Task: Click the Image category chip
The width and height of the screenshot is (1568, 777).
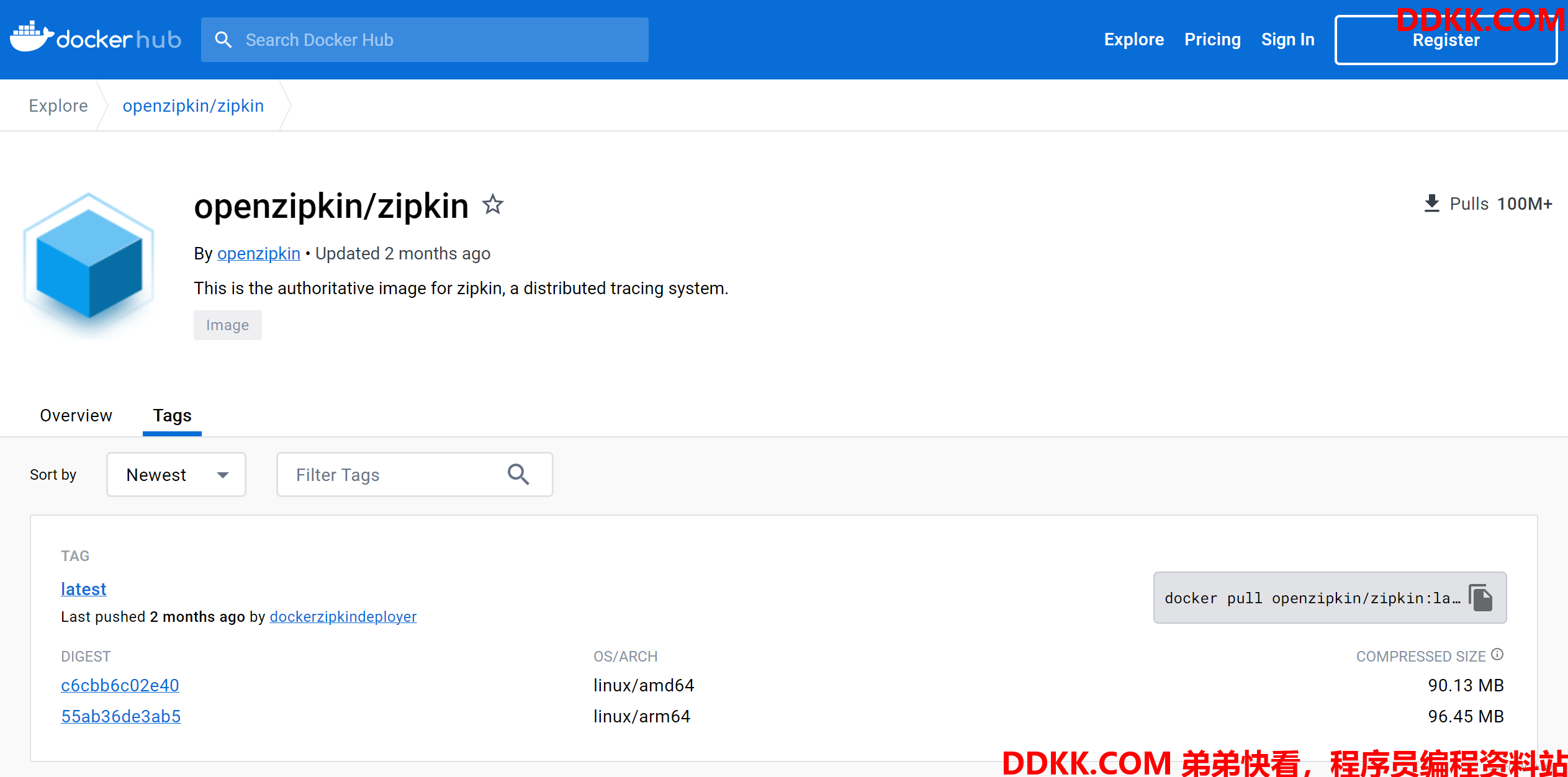Action: [227, 325]
